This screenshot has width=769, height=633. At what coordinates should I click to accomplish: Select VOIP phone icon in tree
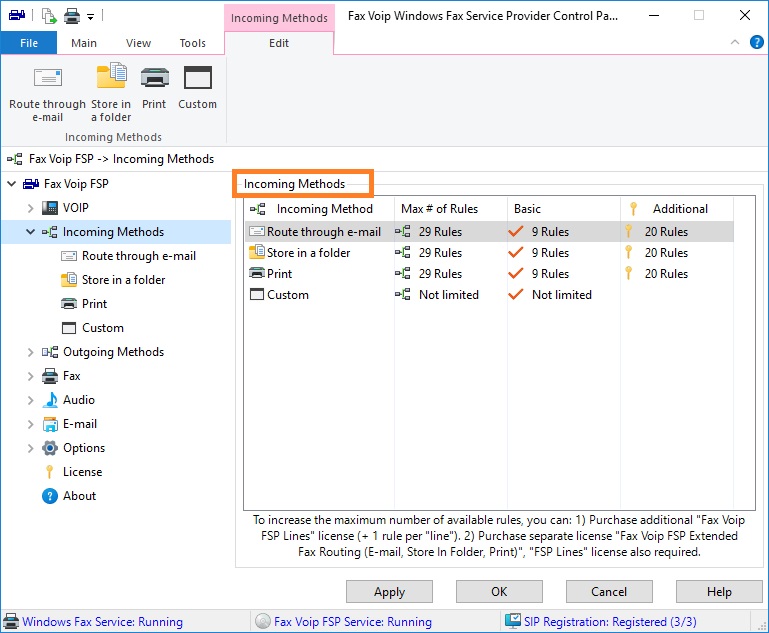click(x=50, y=208)
